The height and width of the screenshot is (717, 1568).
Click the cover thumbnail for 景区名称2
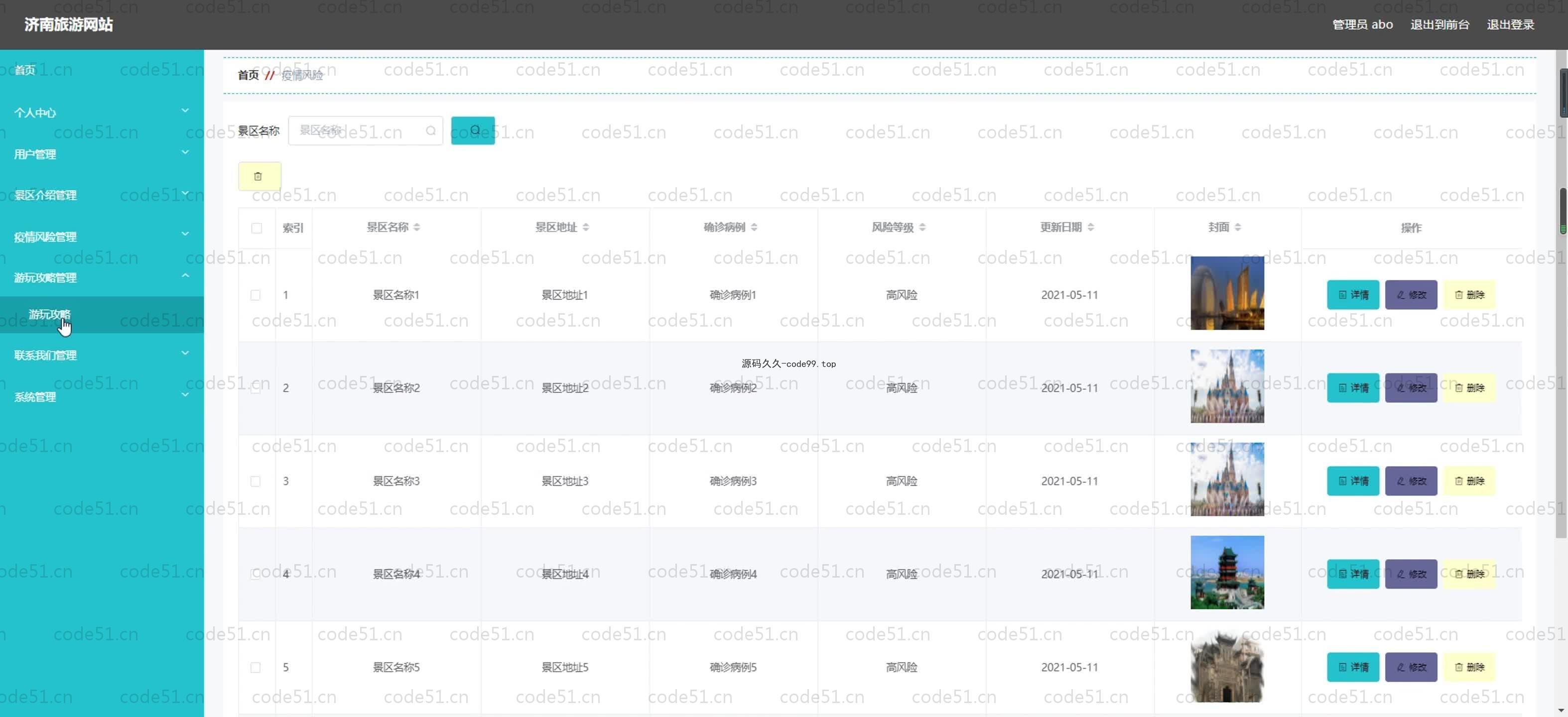click(1227, 386)
